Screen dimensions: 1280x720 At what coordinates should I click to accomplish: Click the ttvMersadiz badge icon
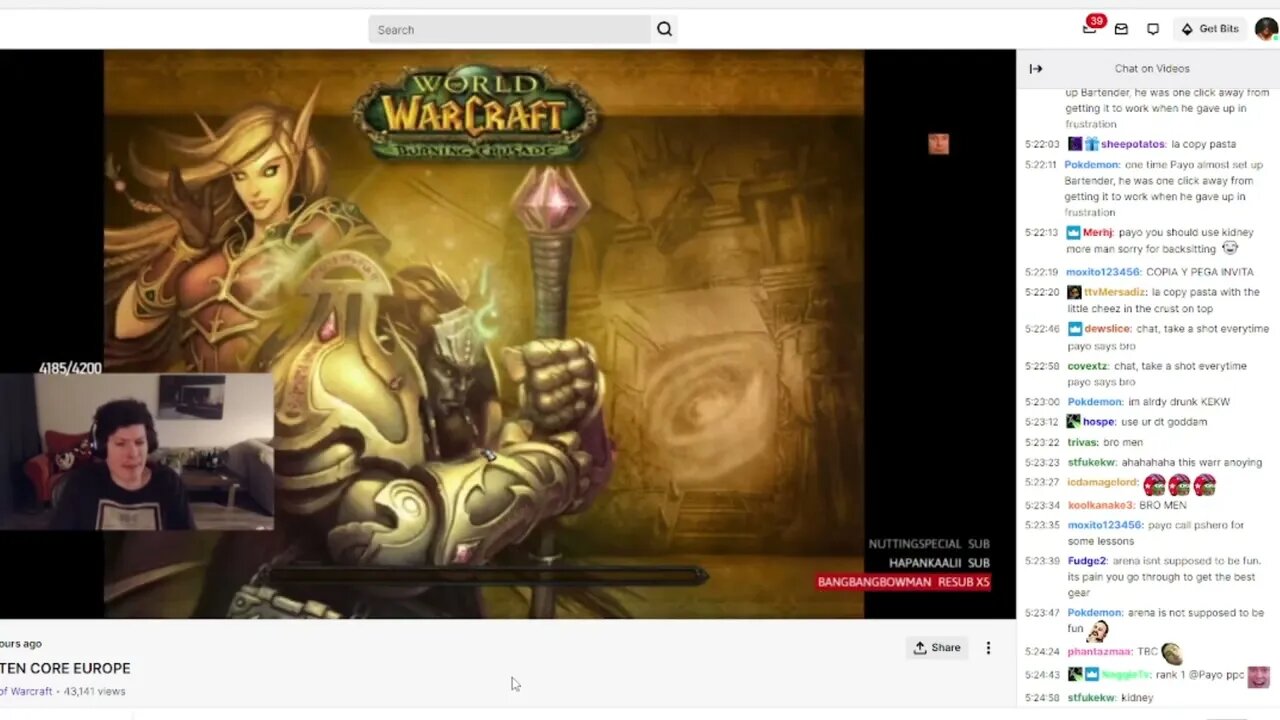tap(1074, 292)
